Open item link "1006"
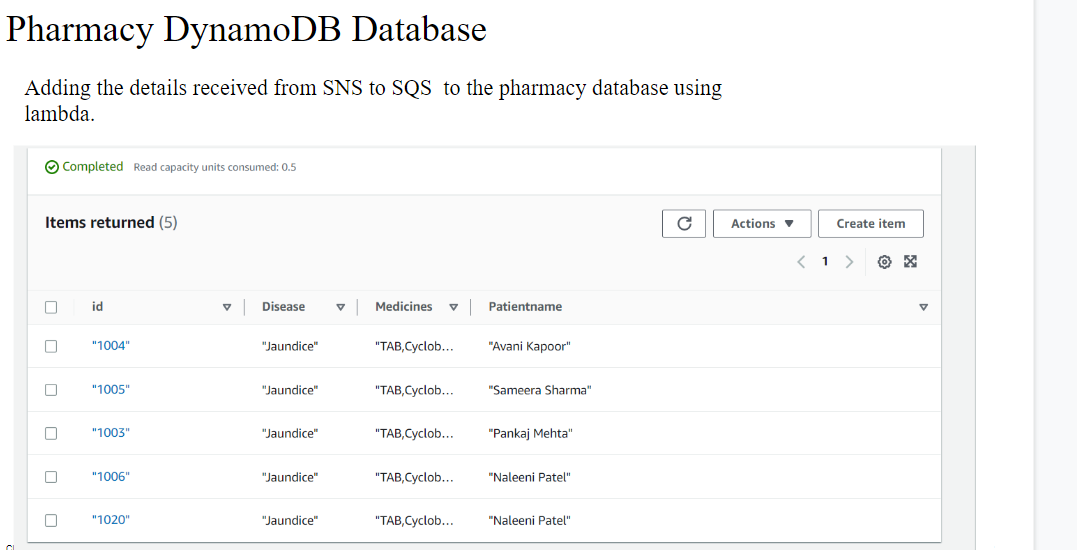This screenshot has height=550, width=1077. [x=111, y=477]
